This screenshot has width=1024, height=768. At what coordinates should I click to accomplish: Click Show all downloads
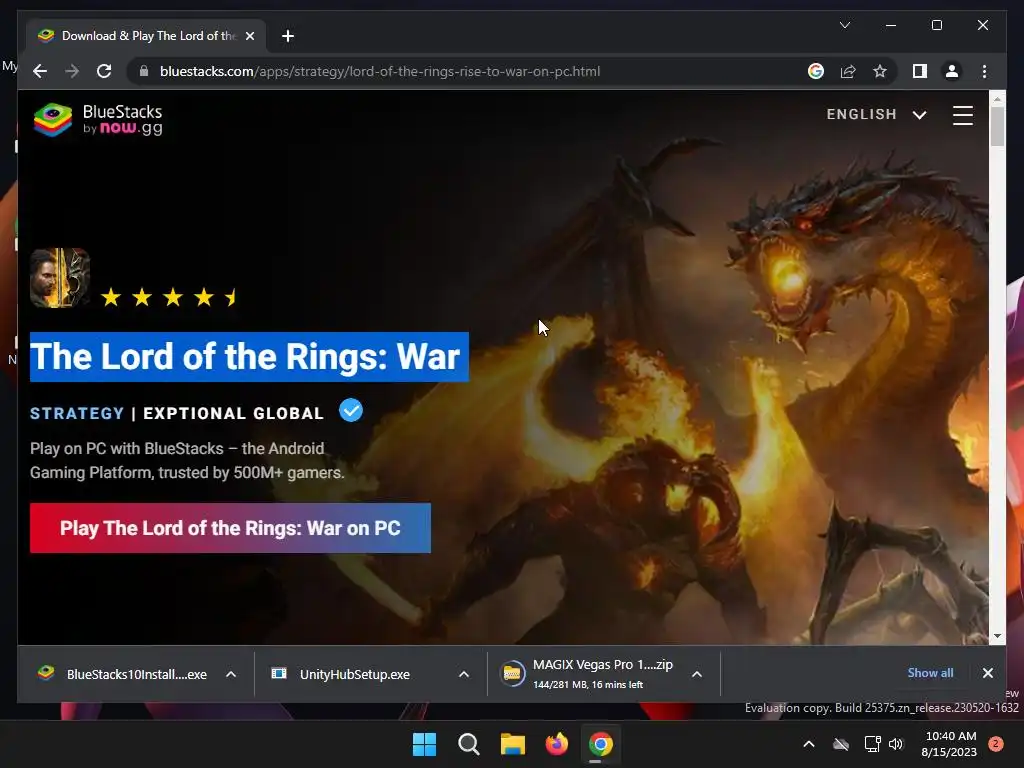[930, 673]
